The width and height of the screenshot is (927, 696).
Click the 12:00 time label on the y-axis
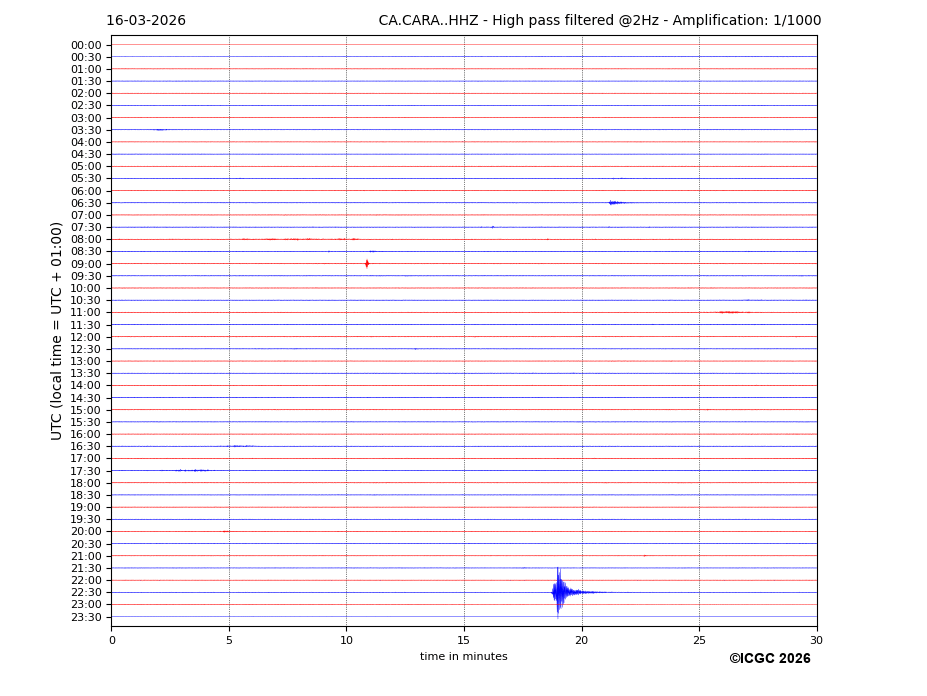(86, 337)
